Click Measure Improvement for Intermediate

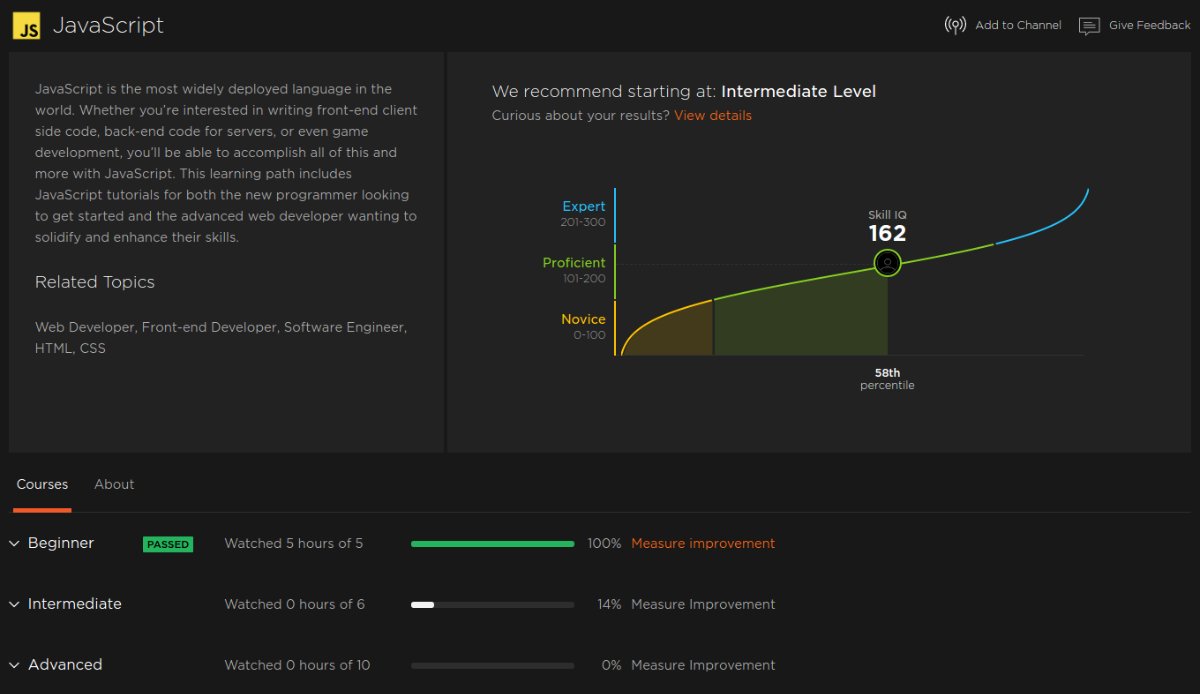[x=702, y=605]
